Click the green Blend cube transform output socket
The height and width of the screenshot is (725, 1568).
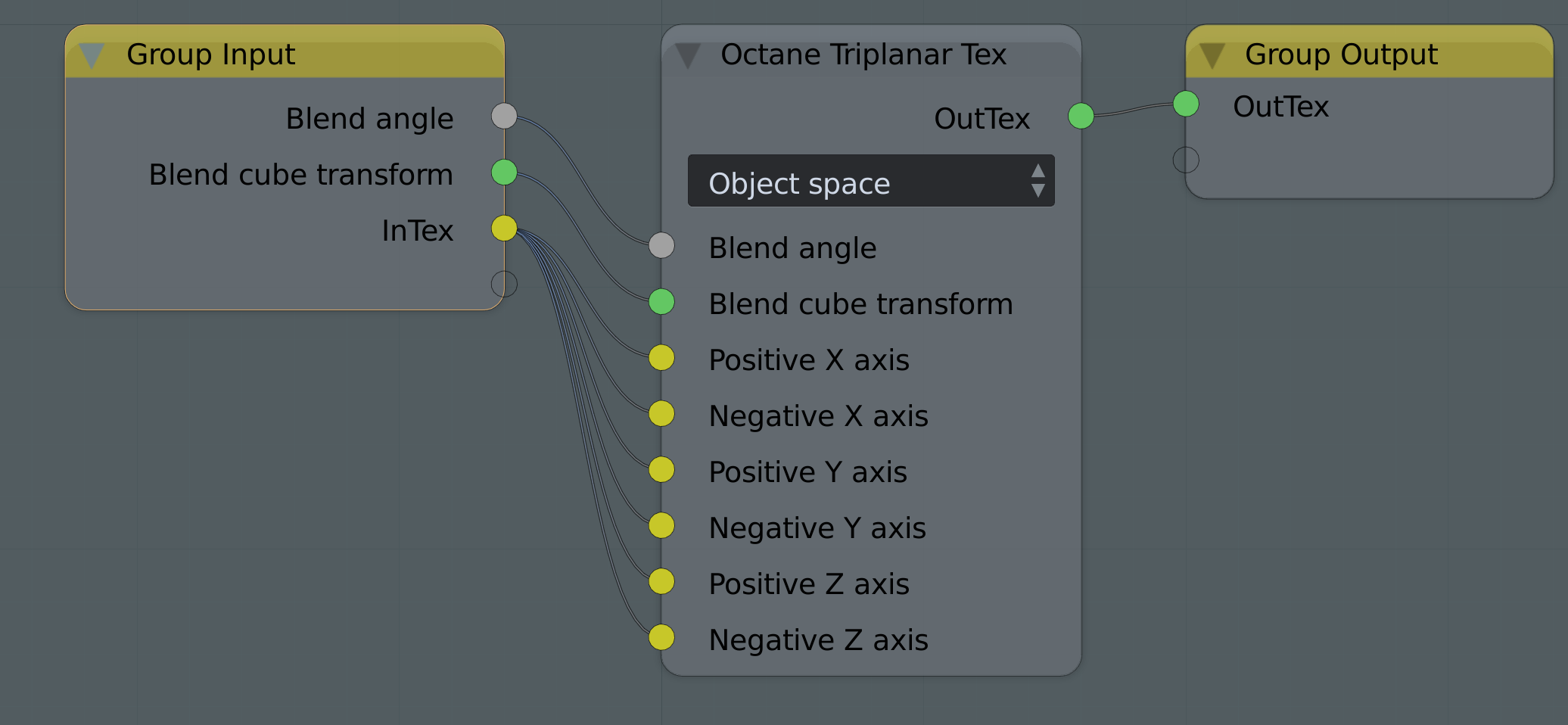pyautogui.click(x=504, y=172)
